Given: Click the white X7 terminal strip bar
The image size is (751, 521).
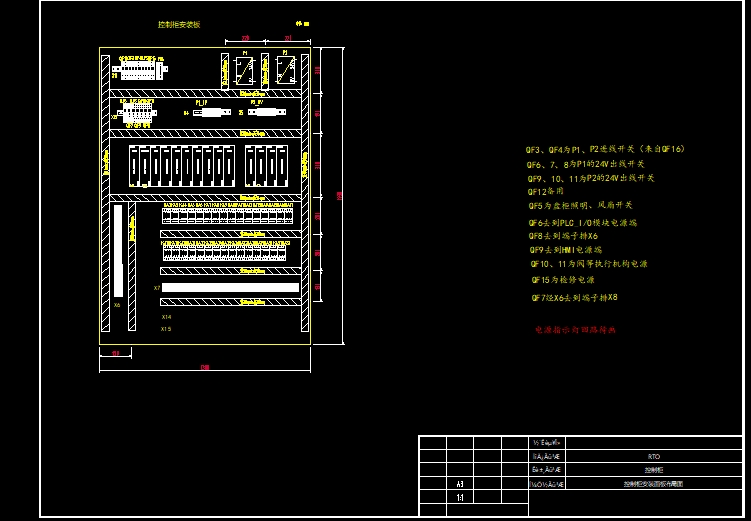Looking at the screenshot, I should coord(230,287).
